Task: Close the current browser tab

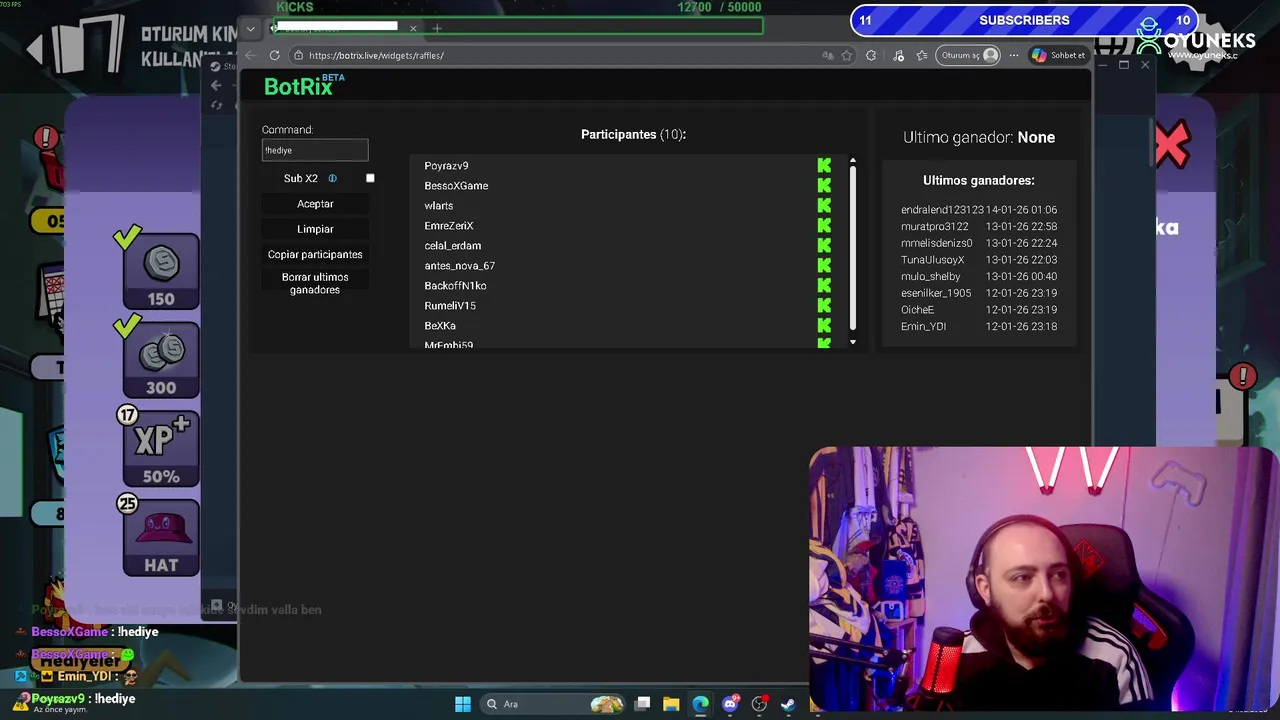Action: [x=413, y=28]
